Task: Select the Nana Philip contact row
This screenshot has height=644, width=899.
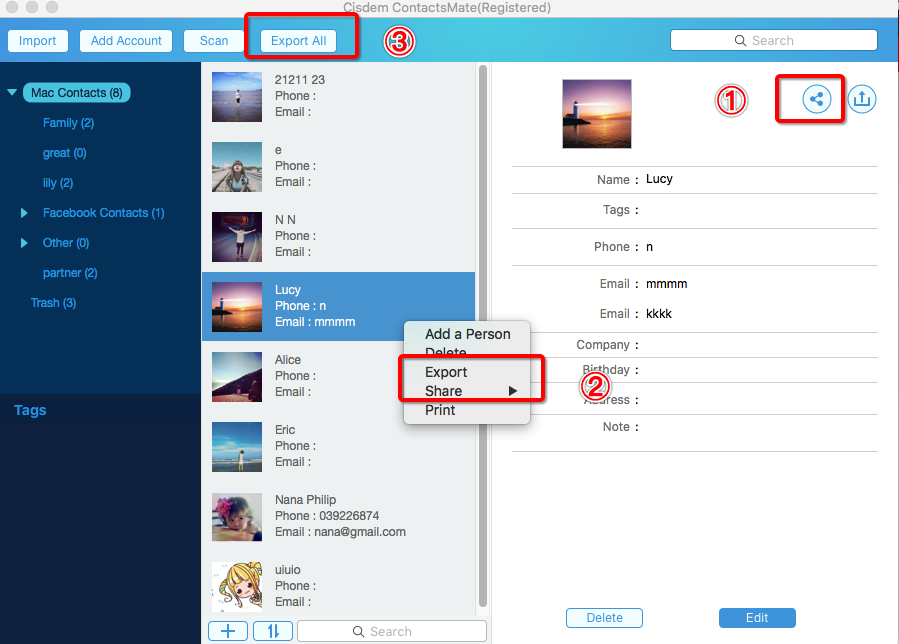Action: (338, 516)
